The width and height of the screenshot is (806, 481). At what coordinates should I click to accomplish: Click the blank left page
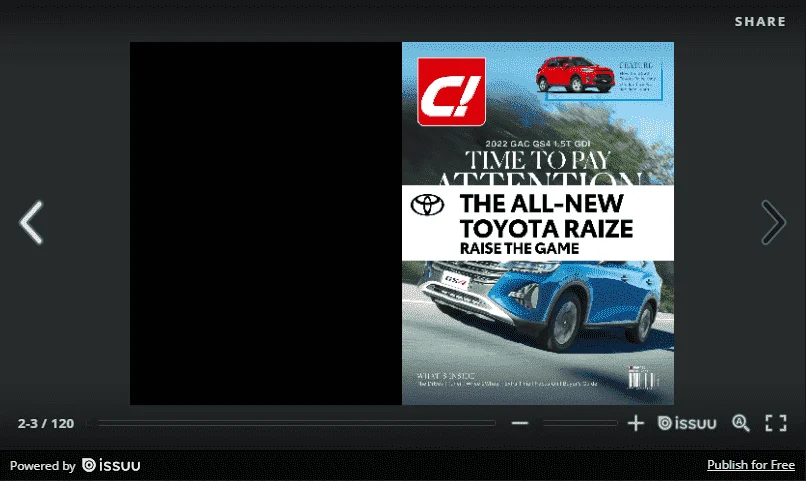pyautogui.click(x=266, y=224)
